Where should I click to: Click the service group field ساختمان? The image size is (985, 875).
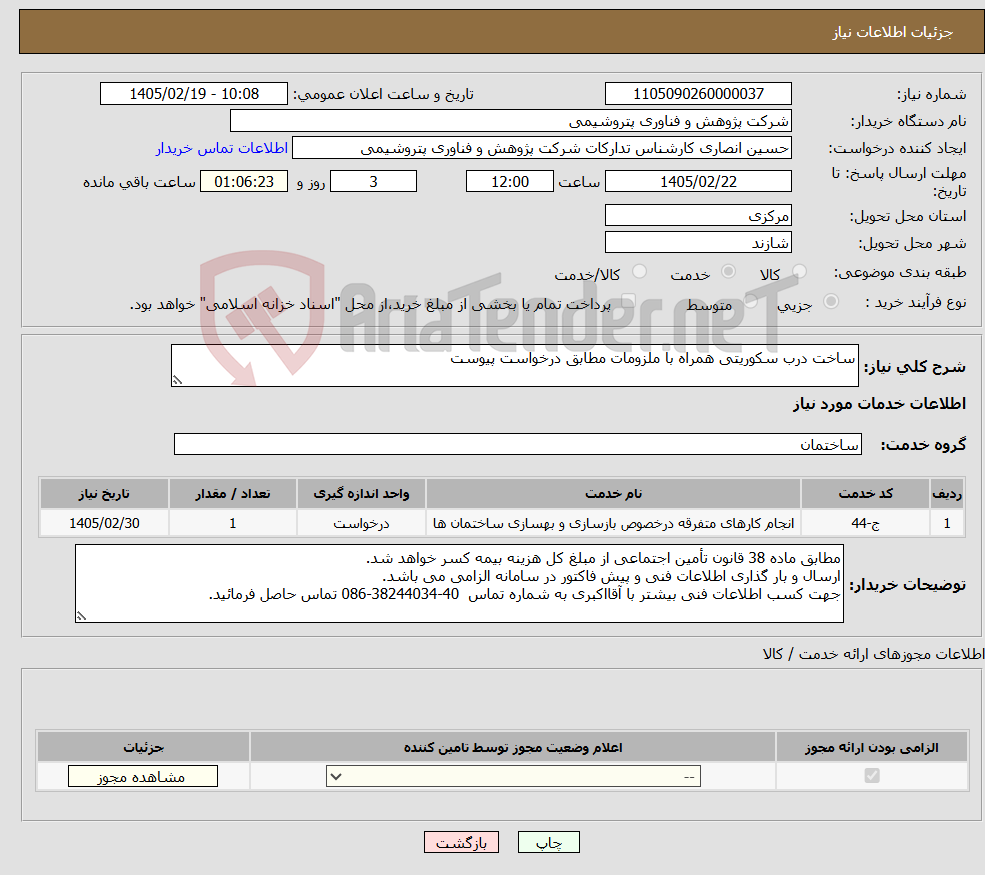[x=518, y=444]
